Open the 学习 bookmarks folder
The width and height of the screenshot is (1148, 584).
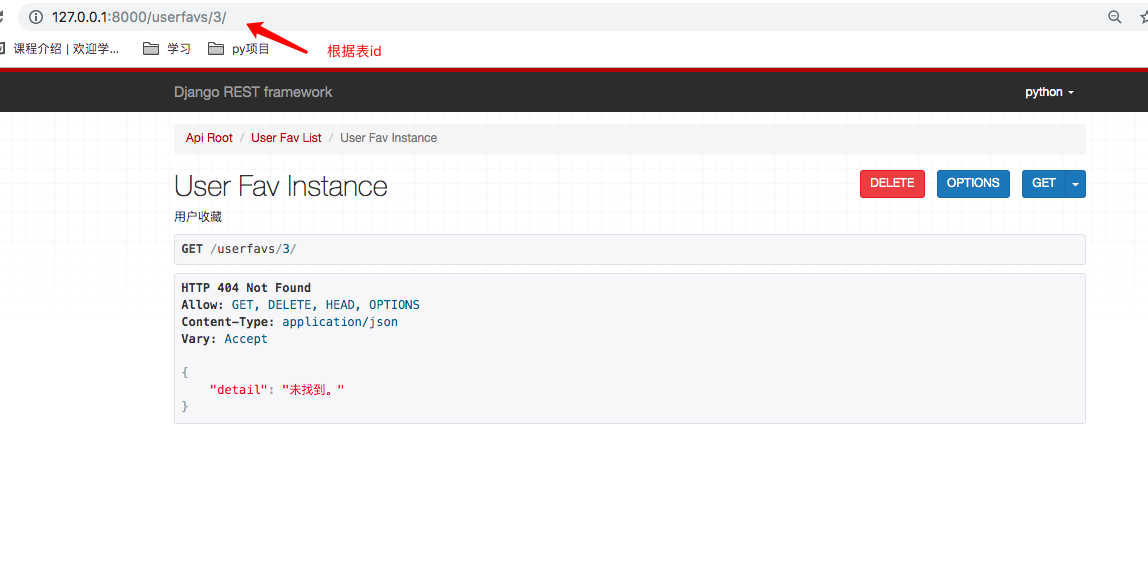click(167, 49)
